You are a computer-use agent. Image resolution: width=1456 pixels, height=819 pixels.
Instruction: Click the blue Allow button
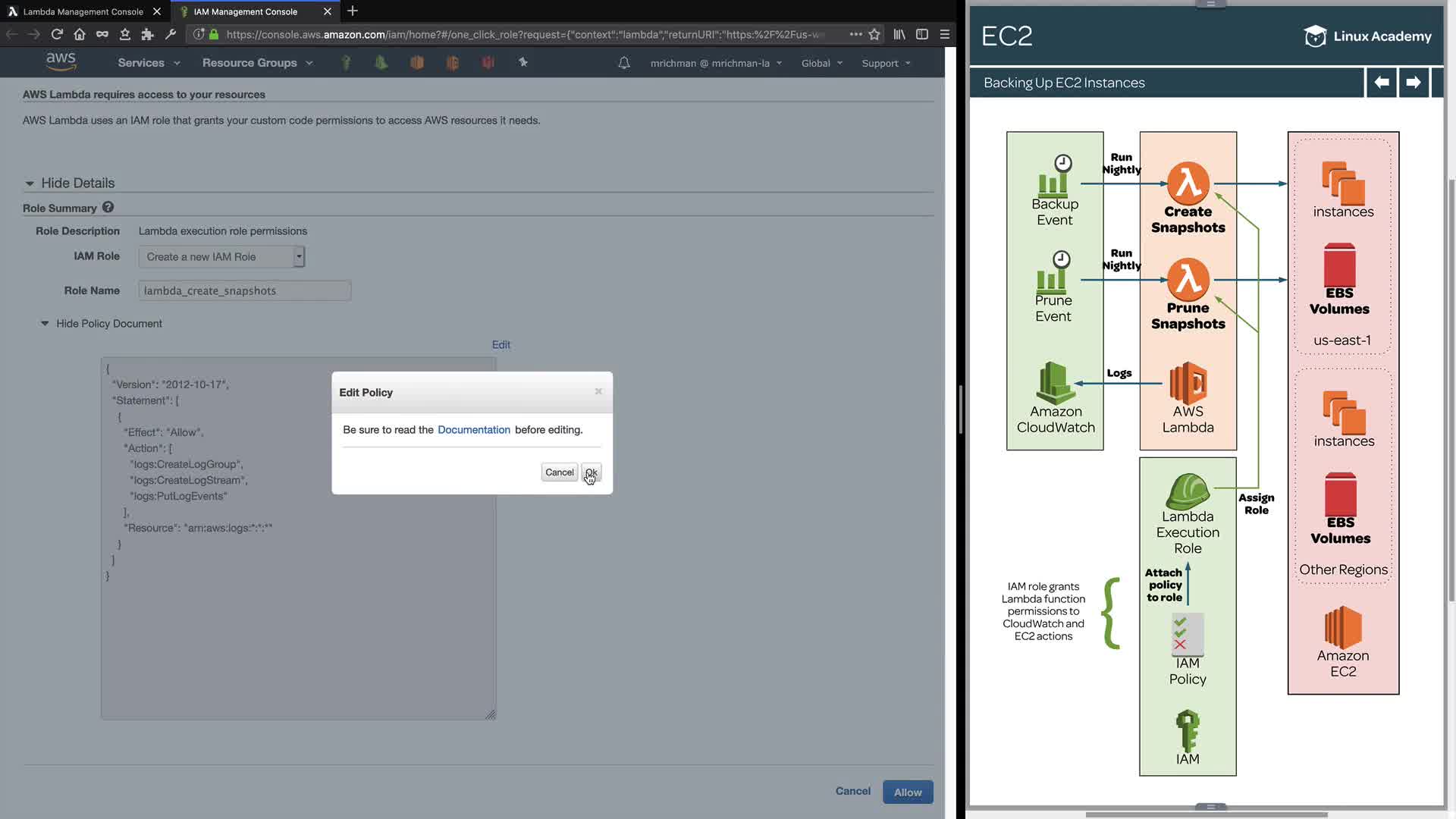point(907,792)
